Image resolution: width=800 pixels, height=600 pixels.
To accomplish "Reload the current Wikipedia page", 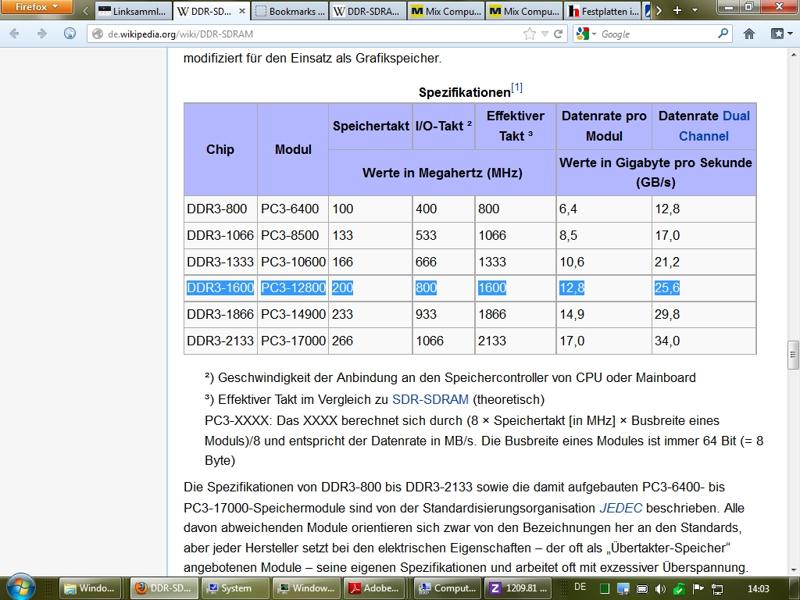I will (x=559, y=33).
